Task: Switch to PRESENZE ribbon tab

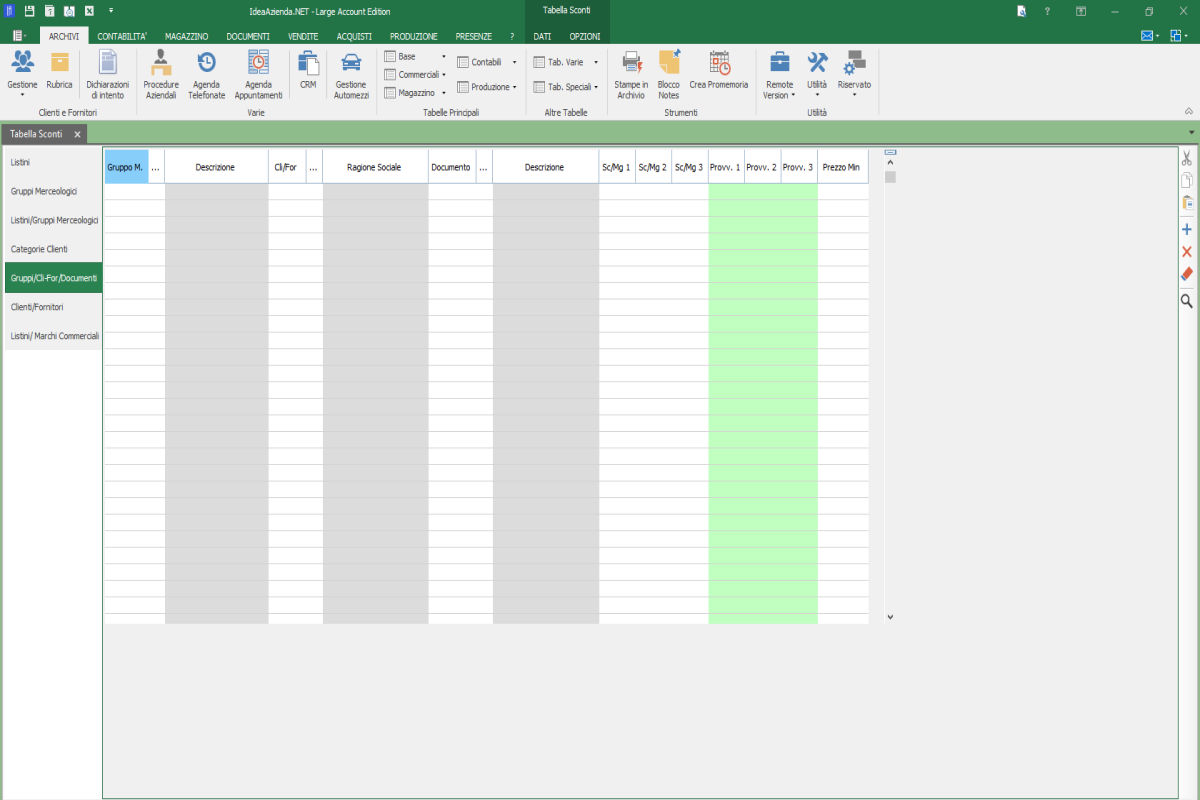Action: [473, 35]
